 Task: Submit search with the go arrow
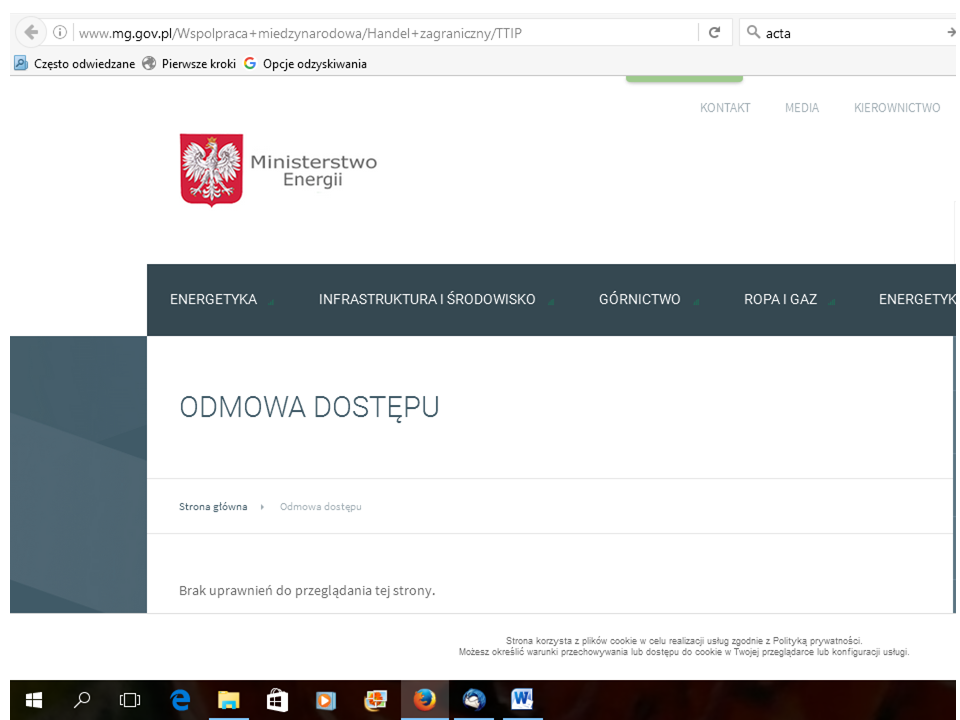[x=951, y=32]
